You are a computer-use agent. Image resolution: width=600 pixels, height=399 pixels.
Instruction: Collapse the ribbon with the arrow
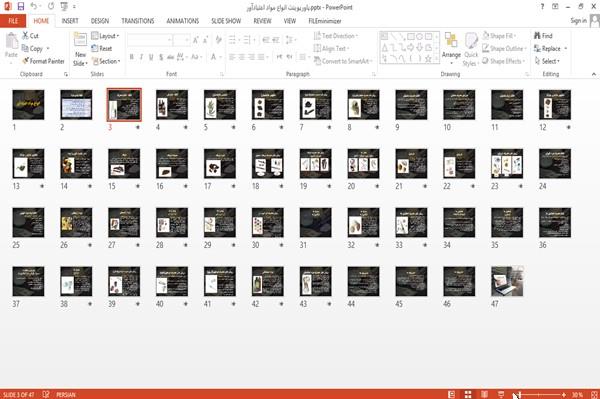[594, 74]
